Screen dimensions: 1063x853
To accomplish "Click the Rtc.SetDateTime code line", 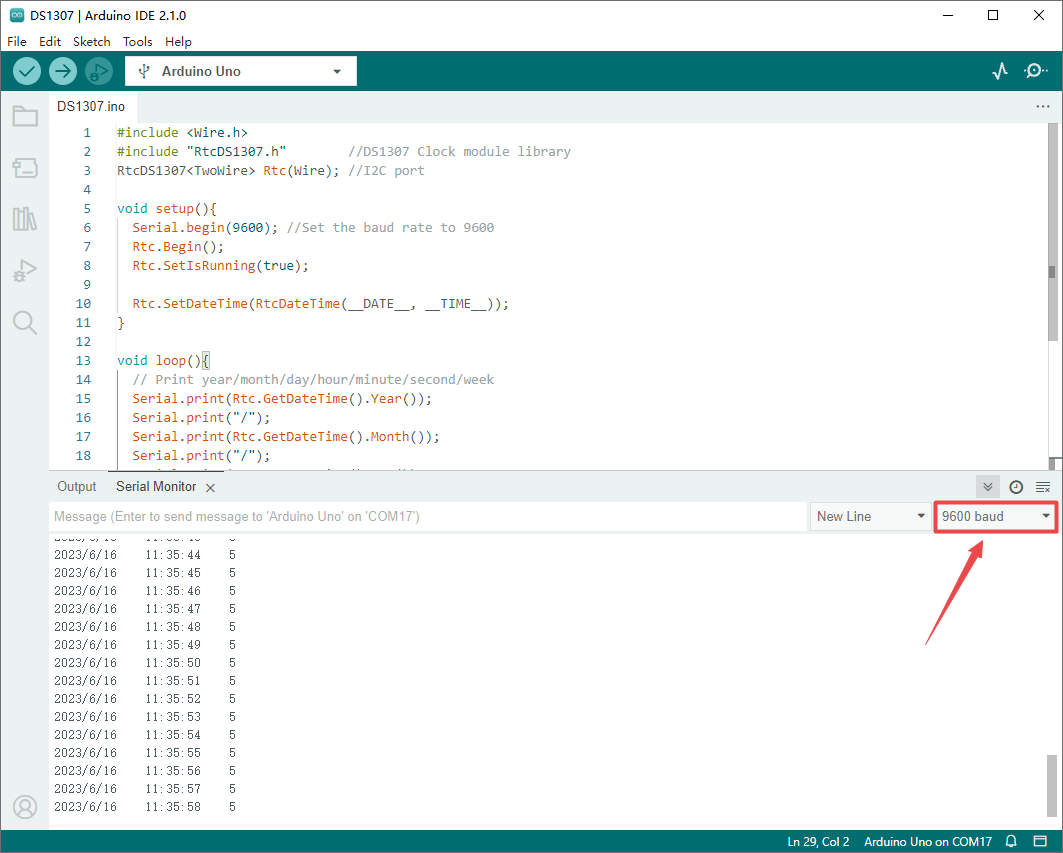I will (320, 304).
